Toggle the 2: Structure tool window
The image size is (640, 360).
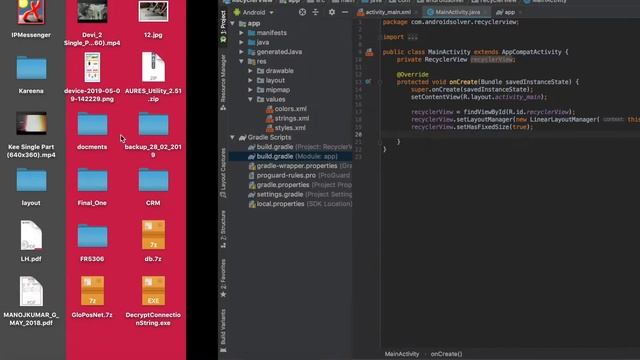[223, 229]
